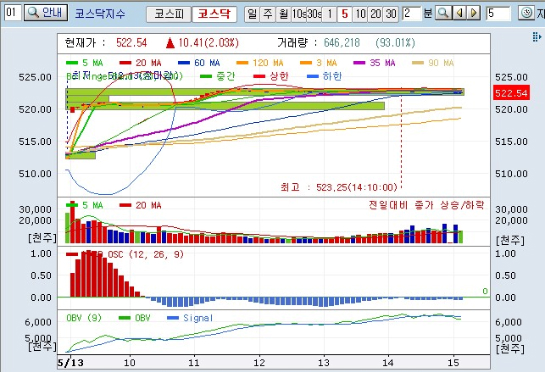Image resolution: width=545 pixels, height=372 pixels.
Task: Click the 12 hour label on time axis
Action: click(x=259, y=363)
